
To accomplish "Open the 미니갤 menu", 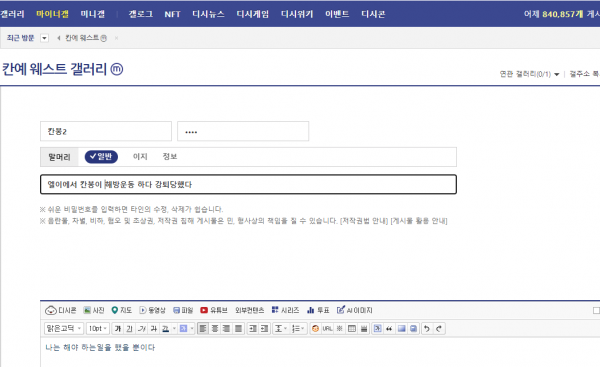I will (93, 14).
